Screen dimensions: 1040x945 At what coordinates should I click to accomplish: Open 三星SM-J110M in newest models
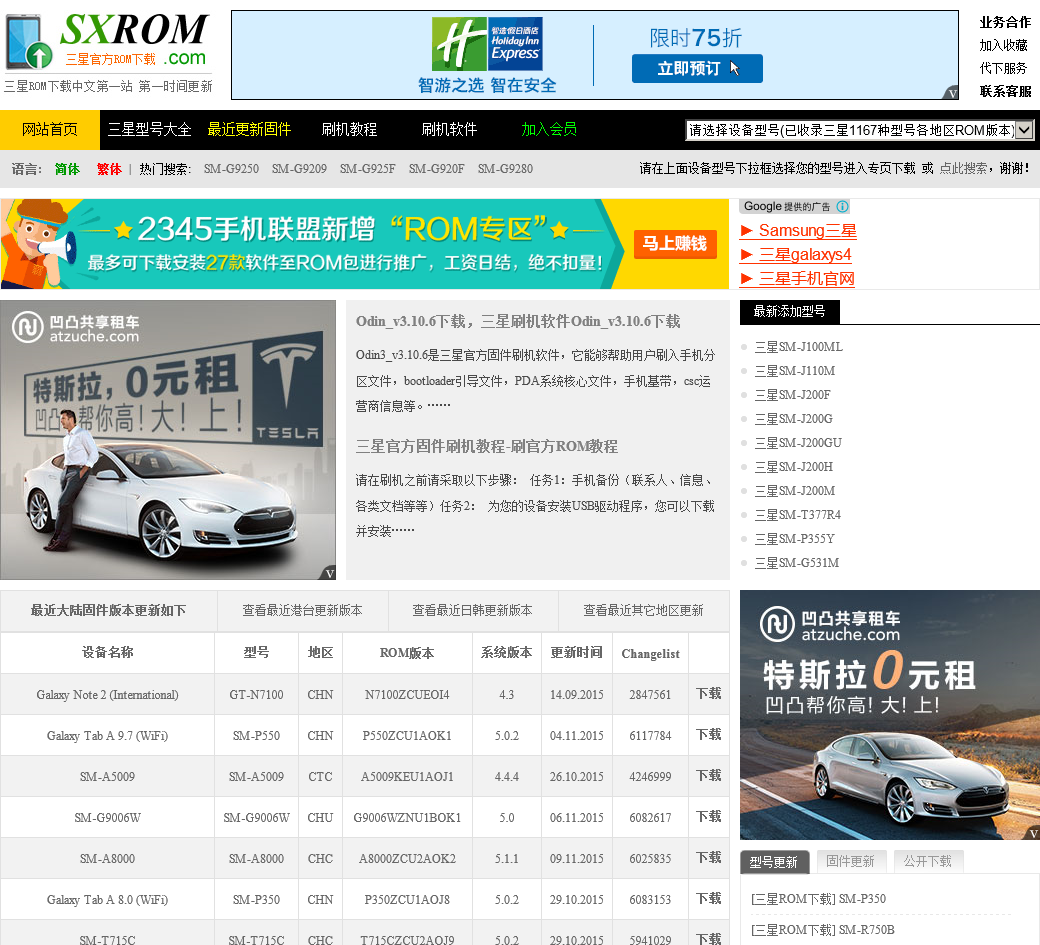coord(795,371)
